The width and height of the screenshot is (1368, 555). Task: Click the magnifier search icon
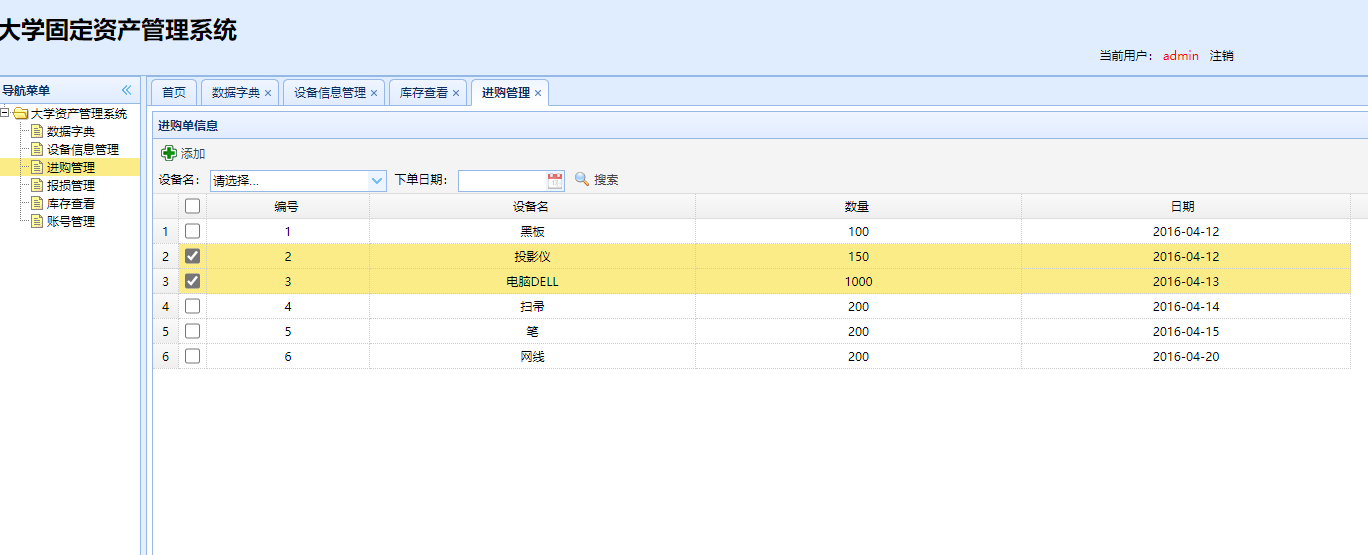tap(582, 180)
